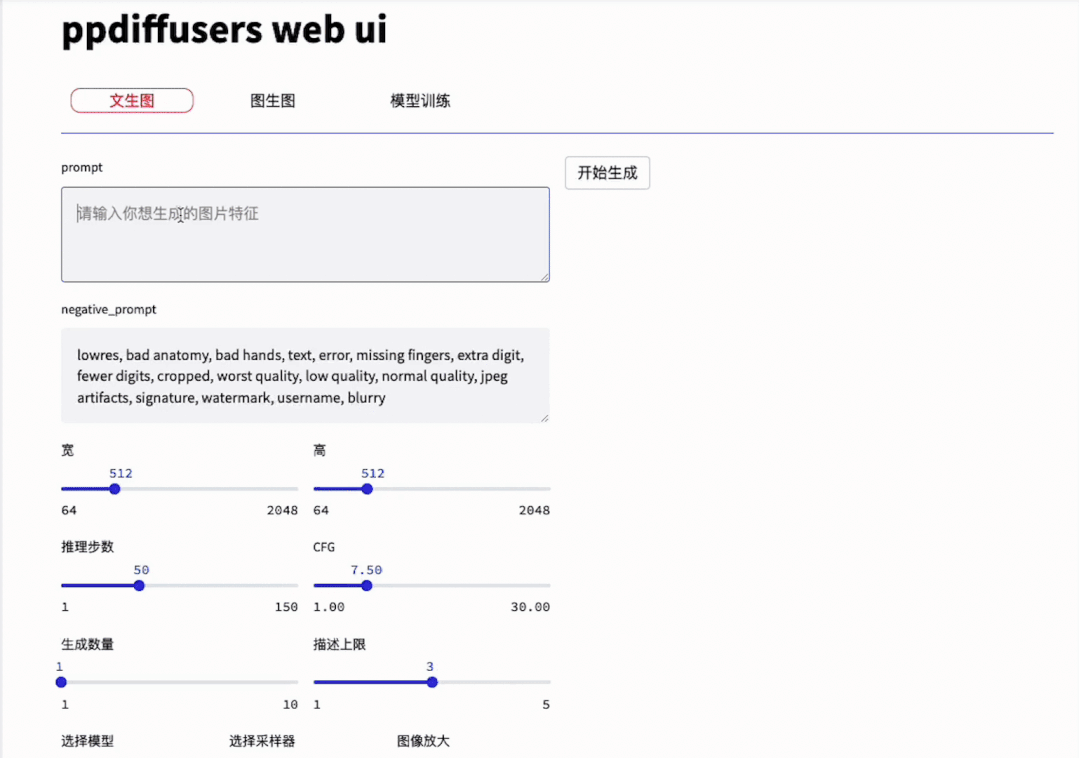Click the 开始生成 button

pyautogui.click(x=607, y=172)
